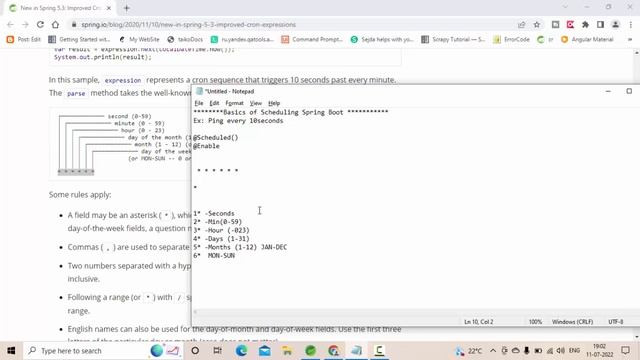This screenshot has height=360, width=640.
Task: Open volume control in system tray
Action: (561, 351)
